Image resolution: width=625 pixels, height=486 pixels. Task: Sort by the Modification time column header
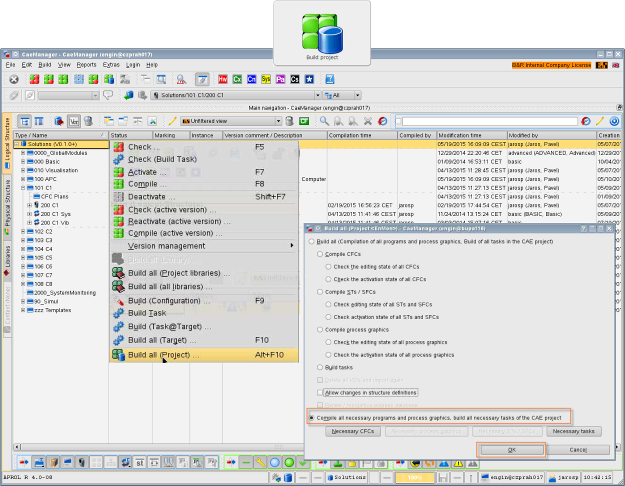[x=472, y=136]
